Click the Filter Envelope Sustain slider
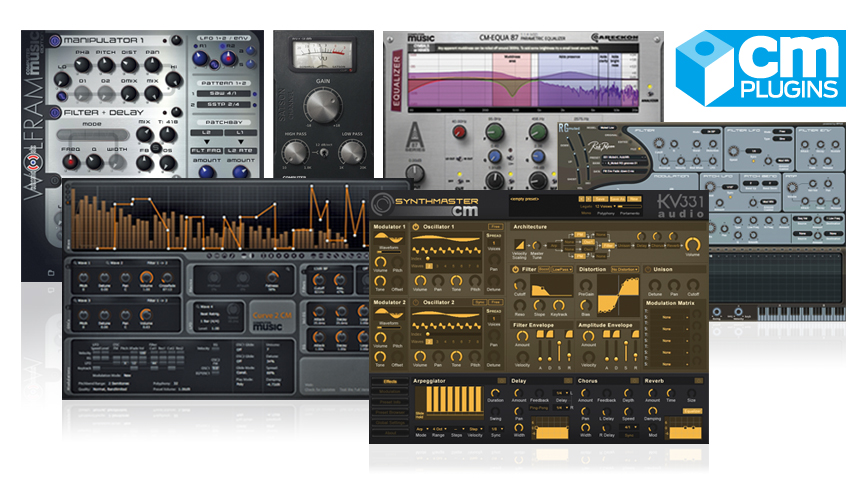 pyautogui.click(x=559, y=351)
